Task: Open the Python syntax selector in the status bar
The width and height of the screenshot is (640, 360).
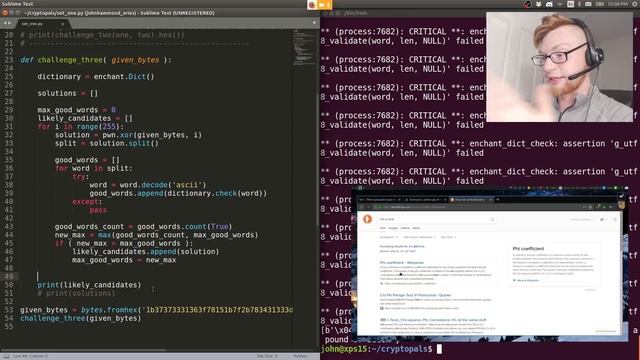Action: pos(300,356)
